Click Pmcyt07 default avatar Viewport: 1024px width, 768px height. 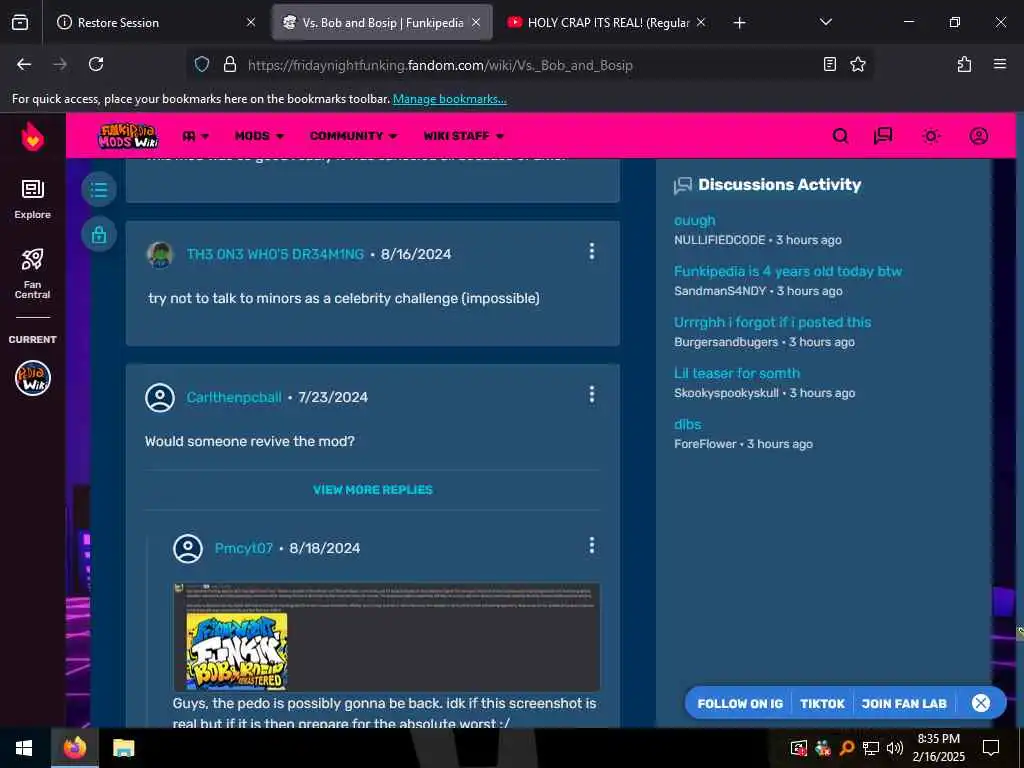pos(188,548)
